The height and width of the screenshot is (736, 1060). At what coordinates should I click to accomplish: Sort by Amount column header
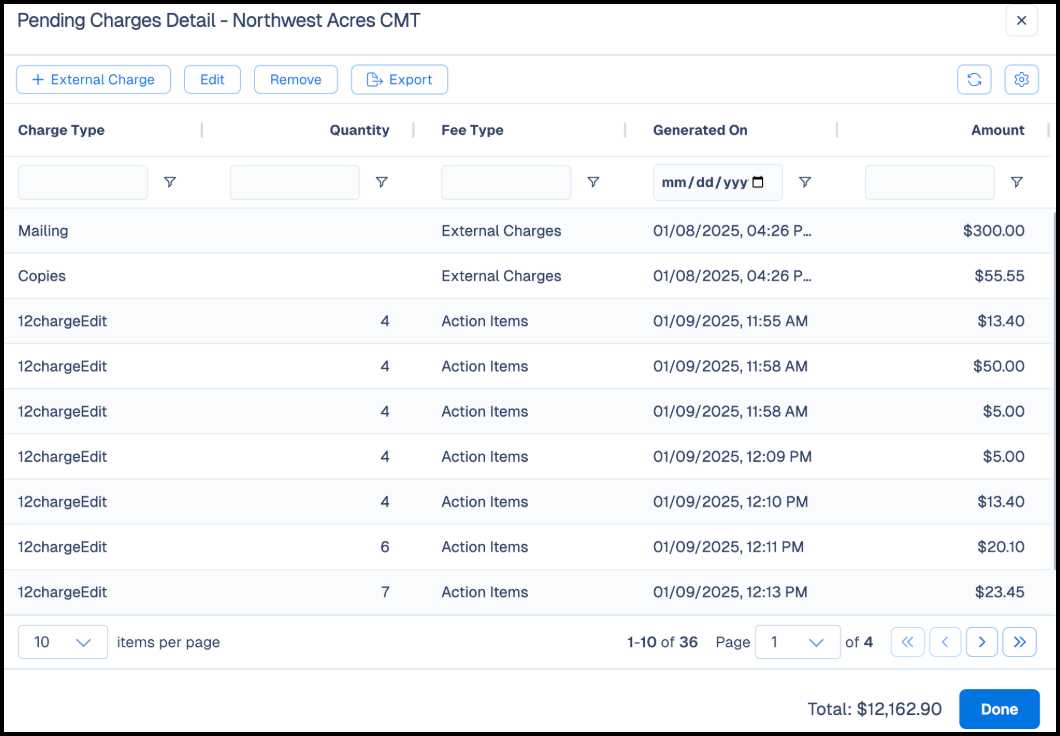click(x=998, y=130)
